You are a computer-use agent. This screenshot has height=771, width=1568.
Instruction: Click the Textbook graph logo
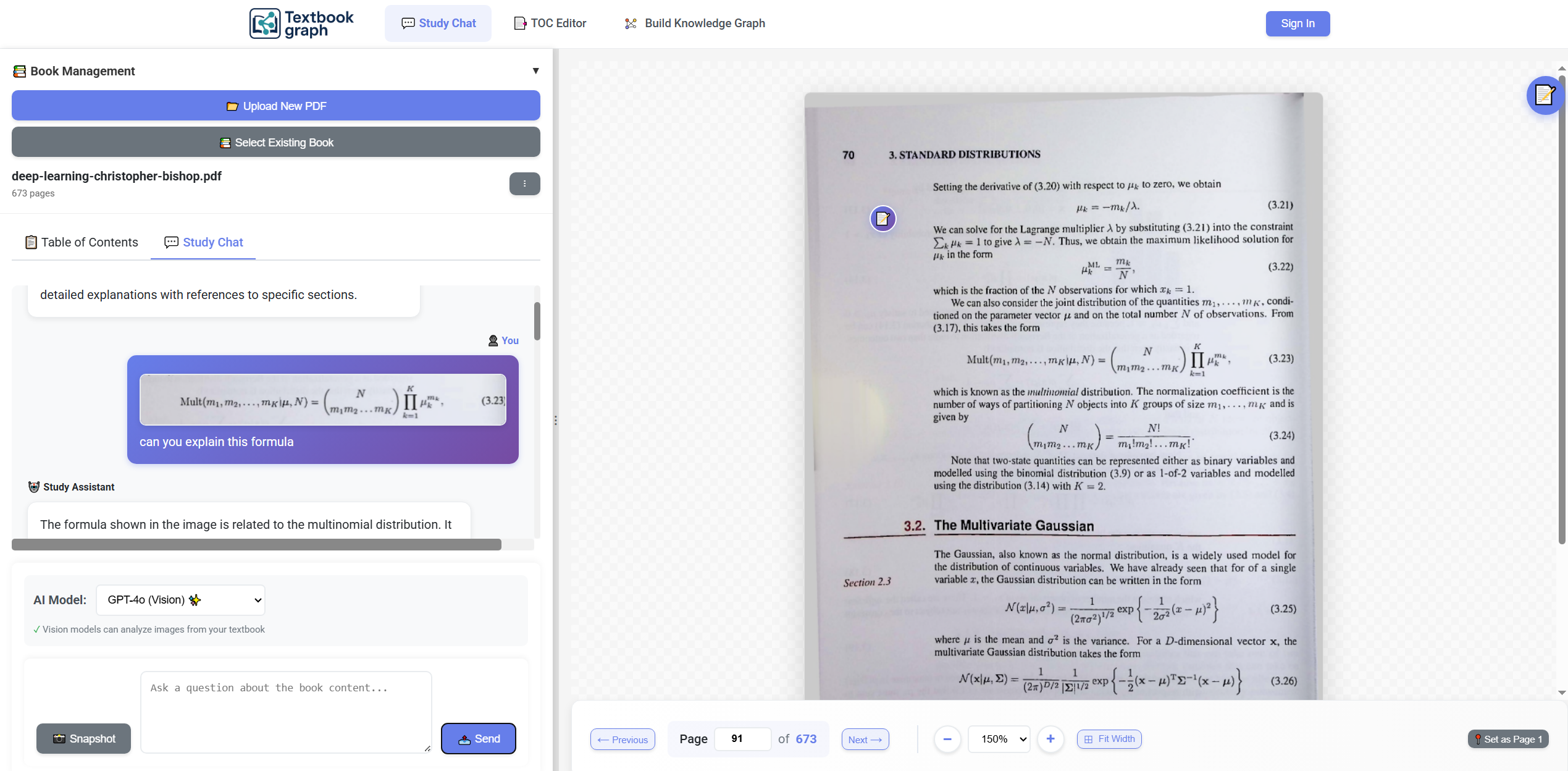[x=301, y=23]
